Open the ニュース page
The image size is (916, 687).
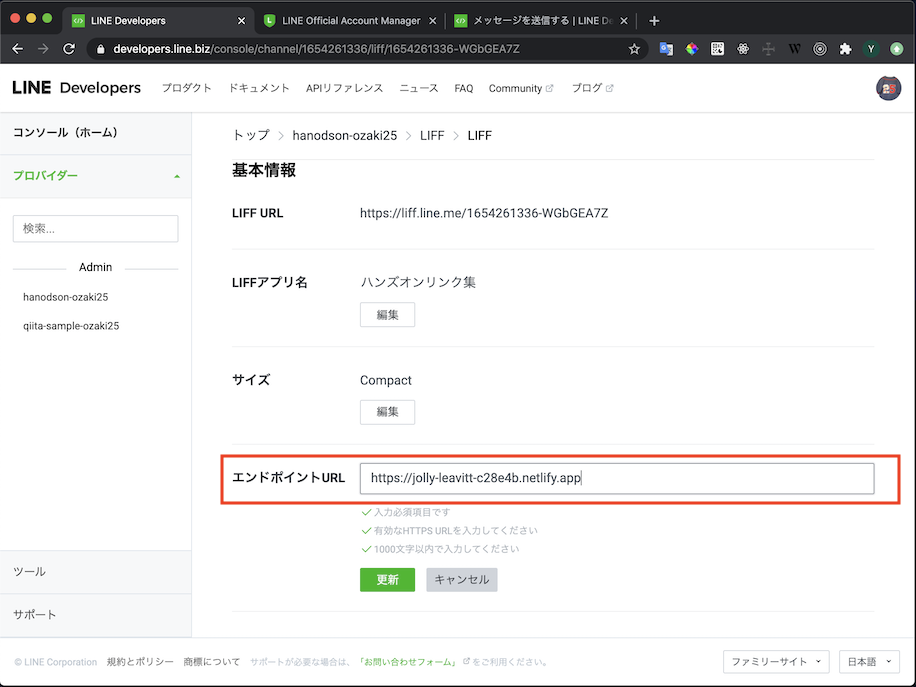point(418,88)
